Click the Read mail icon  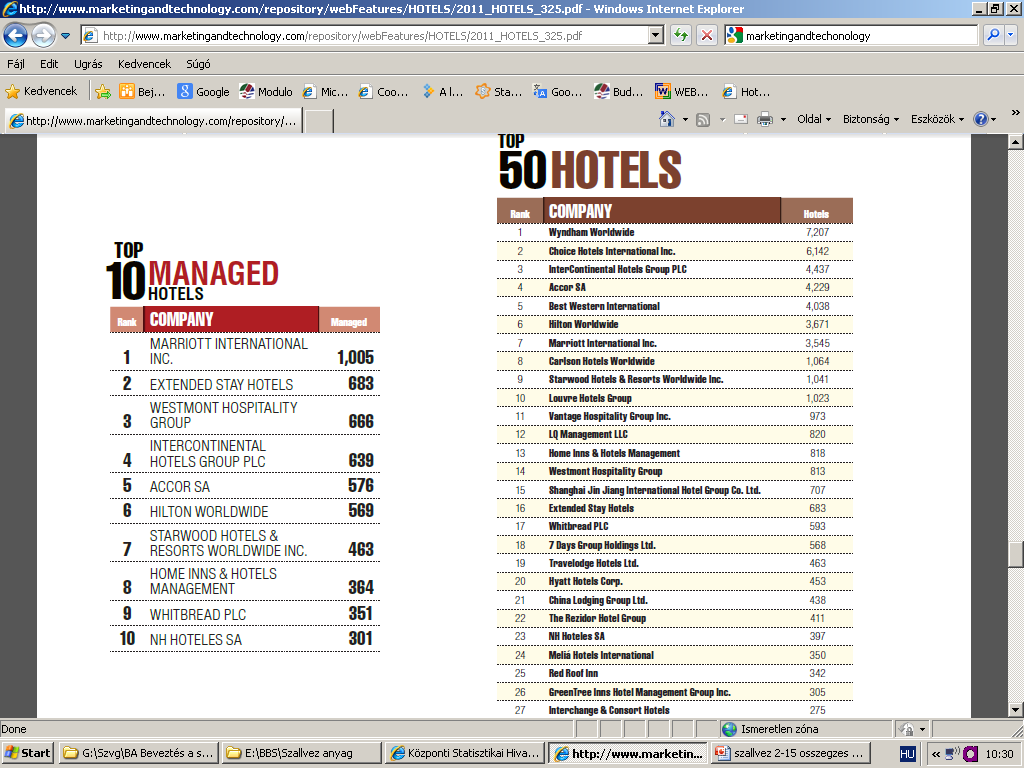(741, 120)
